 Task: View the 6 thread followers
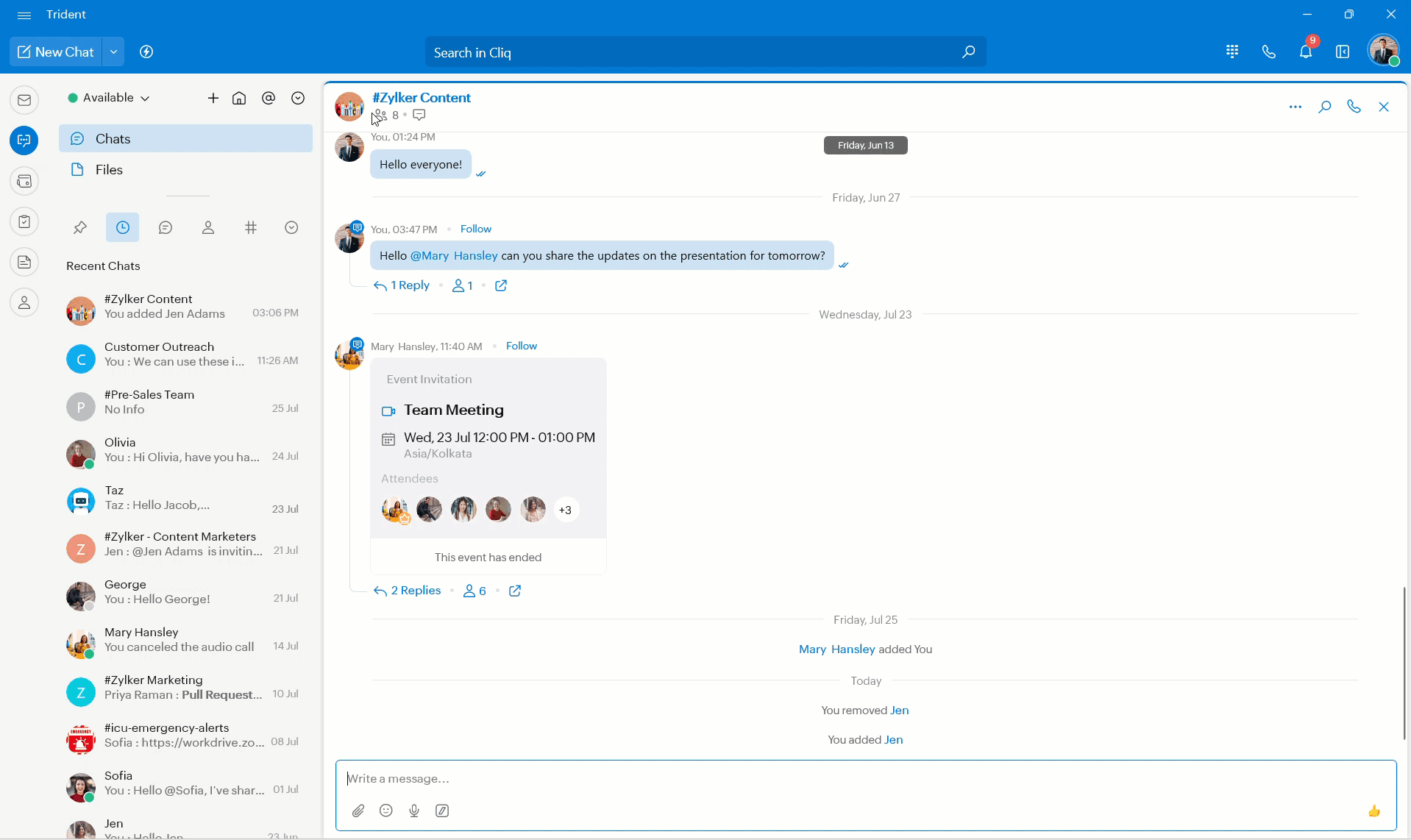pyautogui.click(x=475, y=591)
